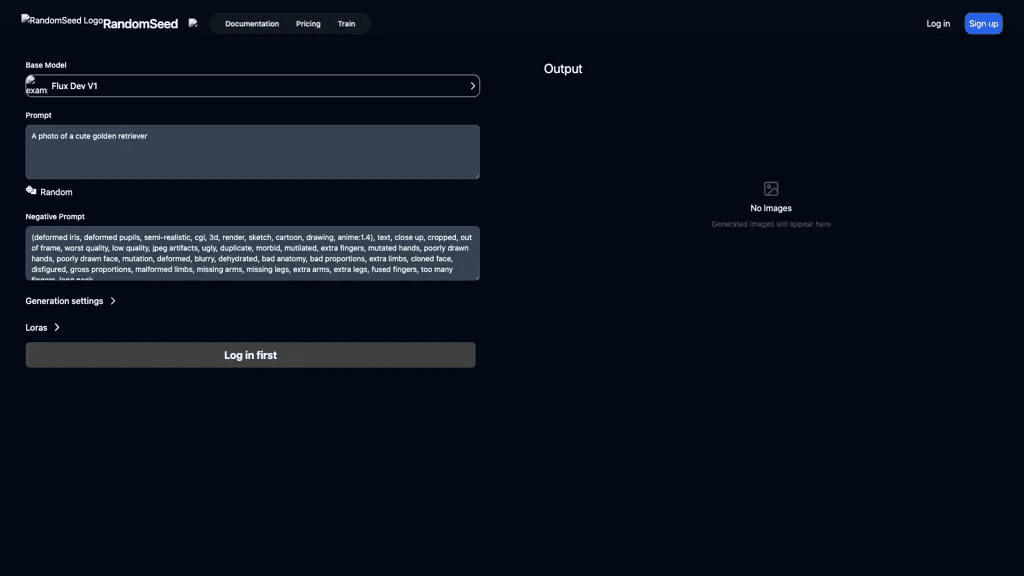Click the blue Sign up button
The width and height of the screenshot is (1024, 576).
983,24
